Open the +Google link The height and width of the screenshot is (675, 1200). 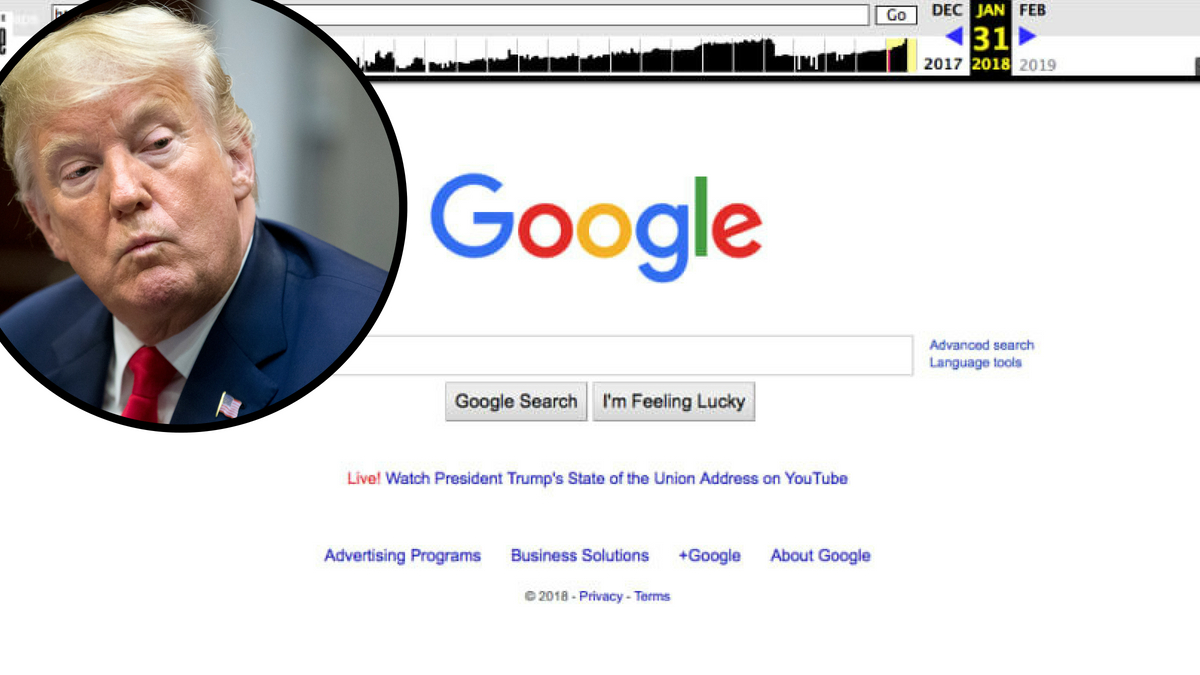coord(709,556)
